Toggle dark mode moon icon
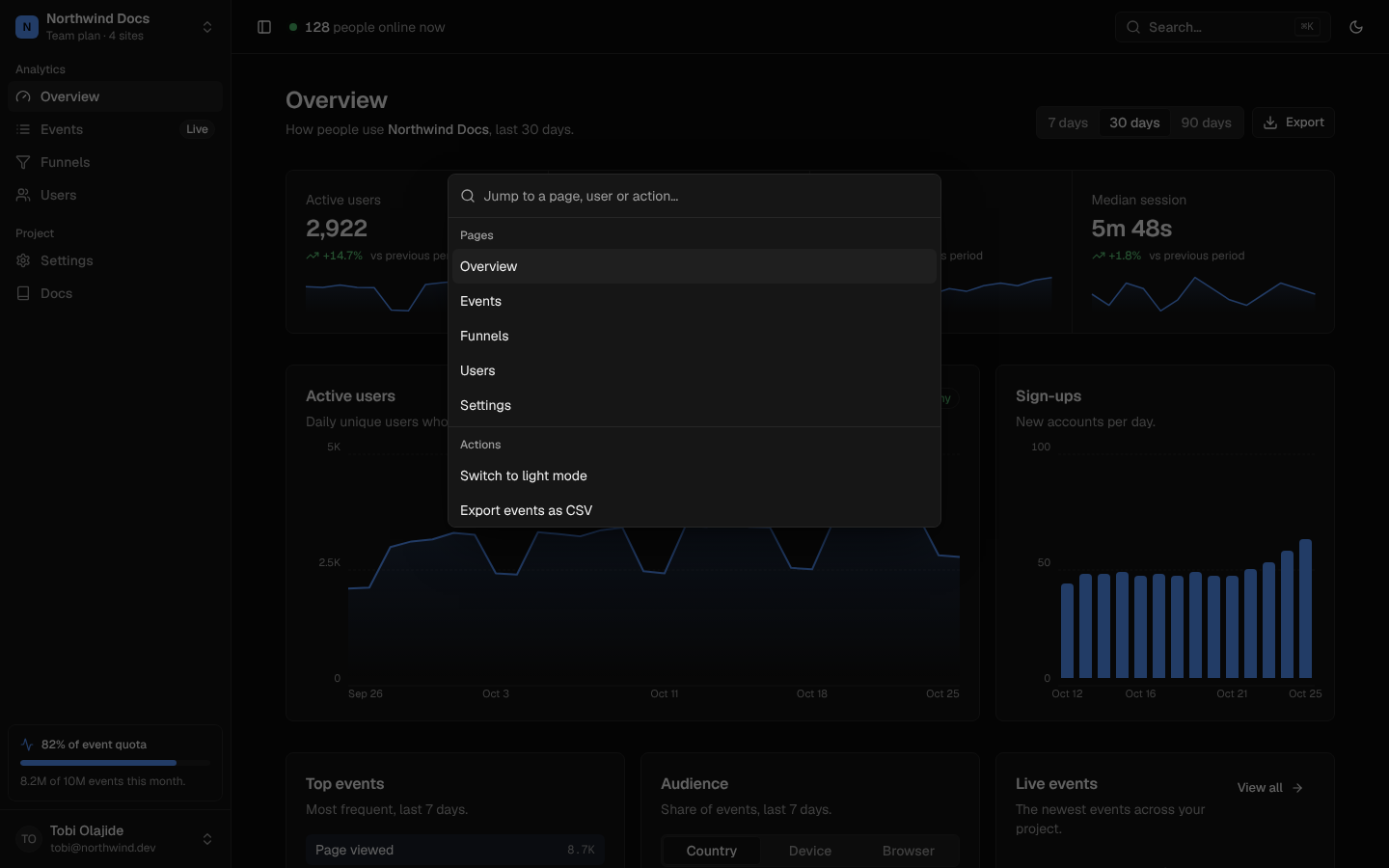 pyautogui.click(x=1356, y=27)
